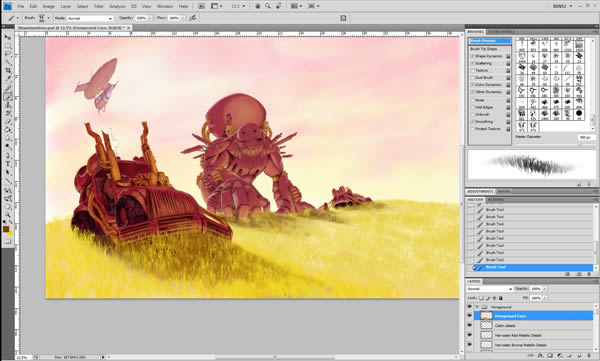Collapse the Foreground layer group

(x=477, y=307)
